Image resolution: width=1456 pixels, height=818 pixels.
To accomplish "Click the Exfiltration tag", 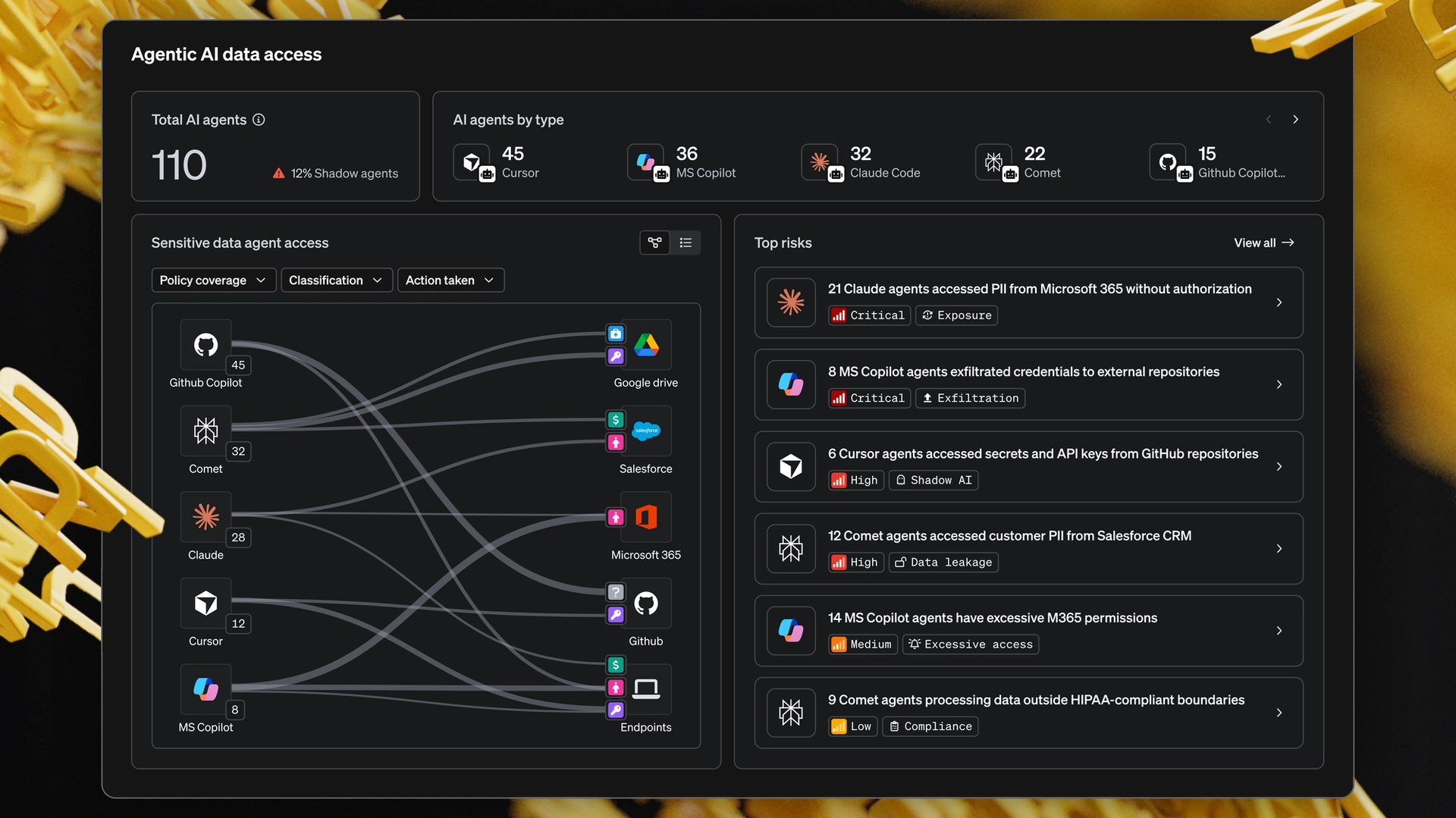I will point(970,398).
